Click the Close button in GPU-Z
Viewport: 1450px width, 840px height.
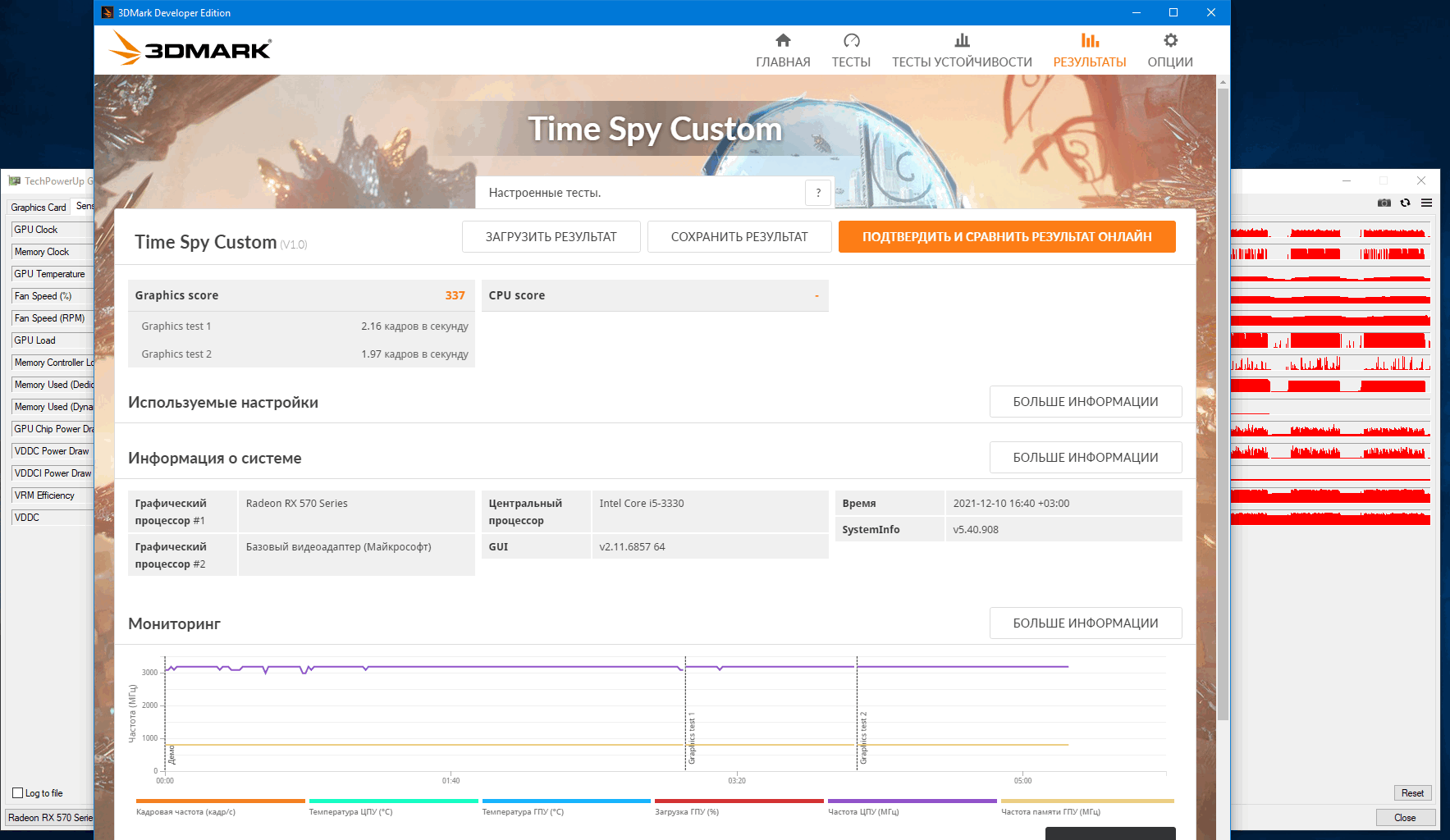1405,818
